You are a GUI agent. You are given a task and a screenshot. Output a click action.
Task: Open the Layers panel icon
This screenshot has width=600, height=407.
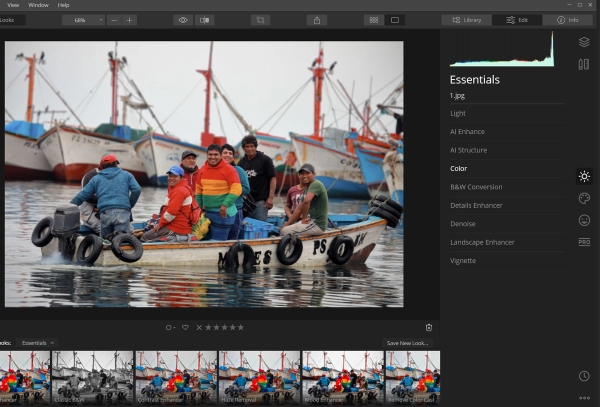[584, 42]
